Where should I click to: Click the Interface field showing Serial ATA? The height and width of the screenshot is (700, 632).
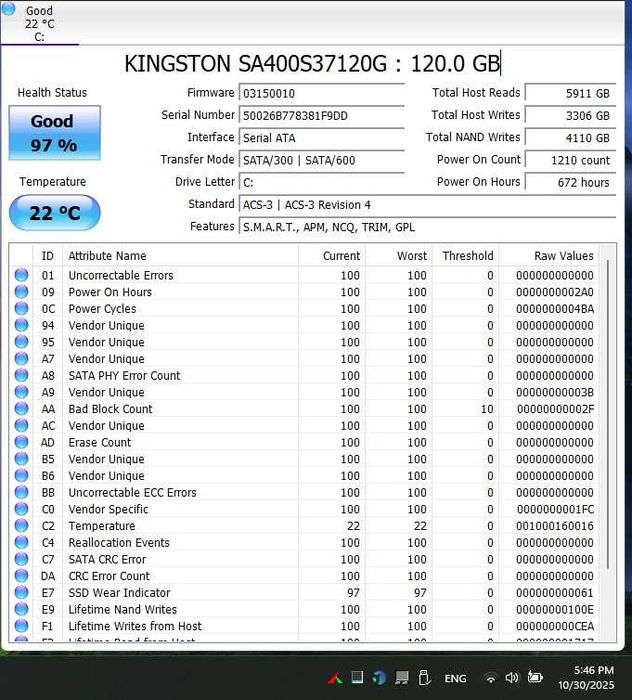point(322,138)
